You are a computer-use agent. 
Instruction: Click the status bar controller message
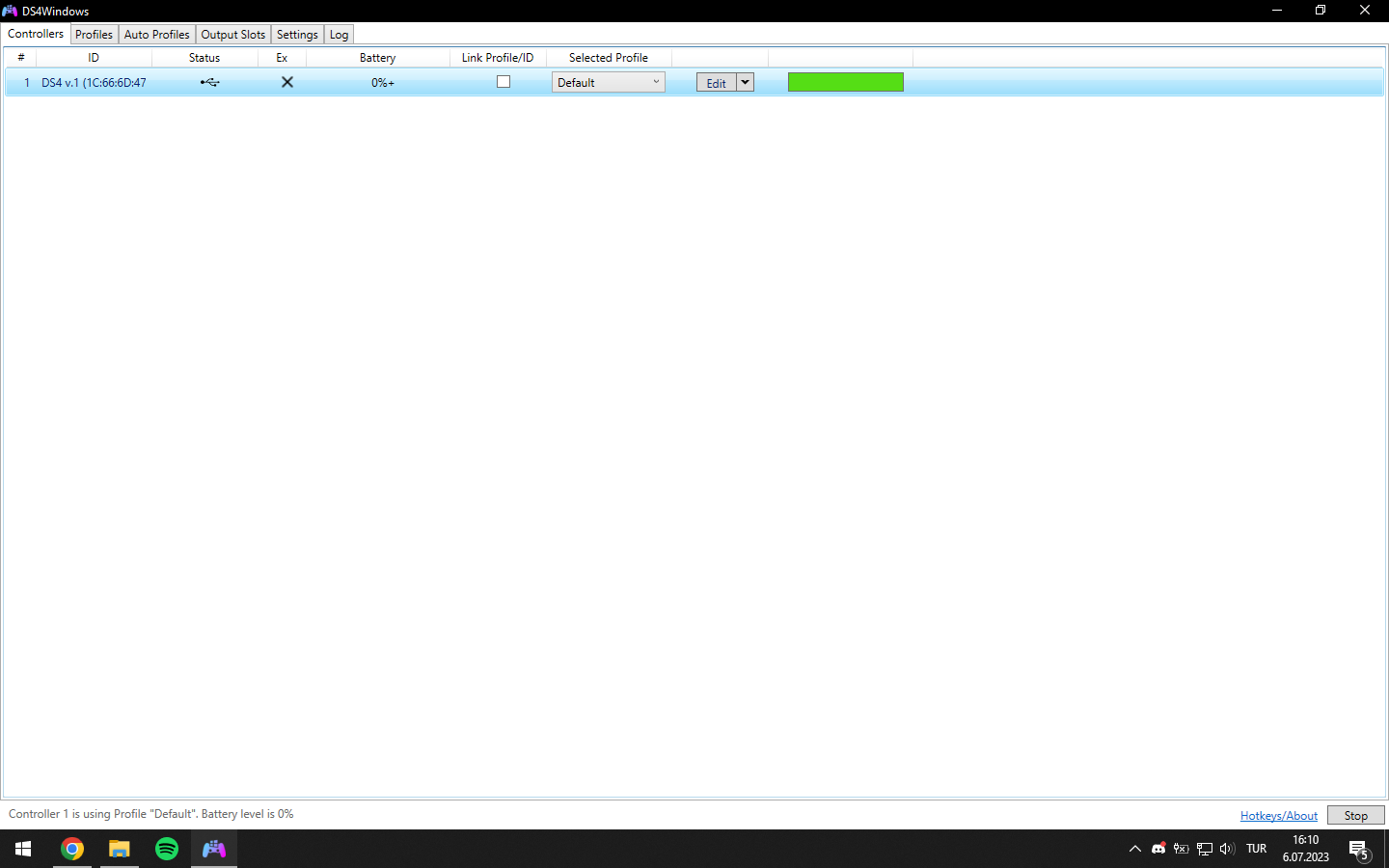pyautogui.click(x=151, y=814)
